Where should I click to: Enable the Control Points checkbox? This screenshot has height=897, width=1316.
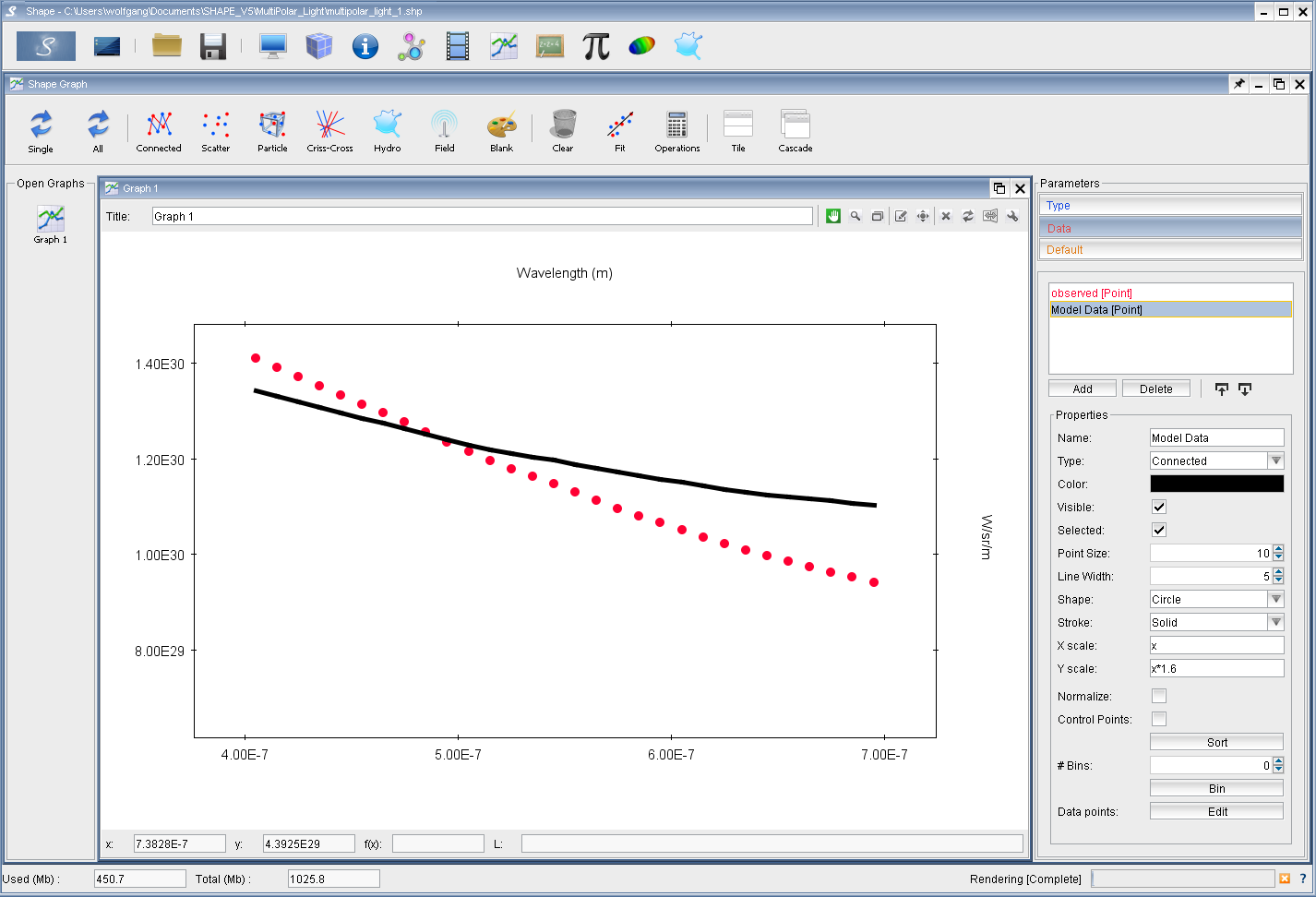click(1159, 719)
